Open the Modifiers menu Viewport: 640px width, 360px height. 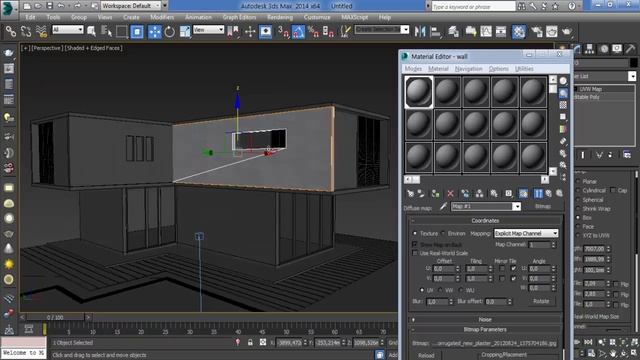pos(162,17)
